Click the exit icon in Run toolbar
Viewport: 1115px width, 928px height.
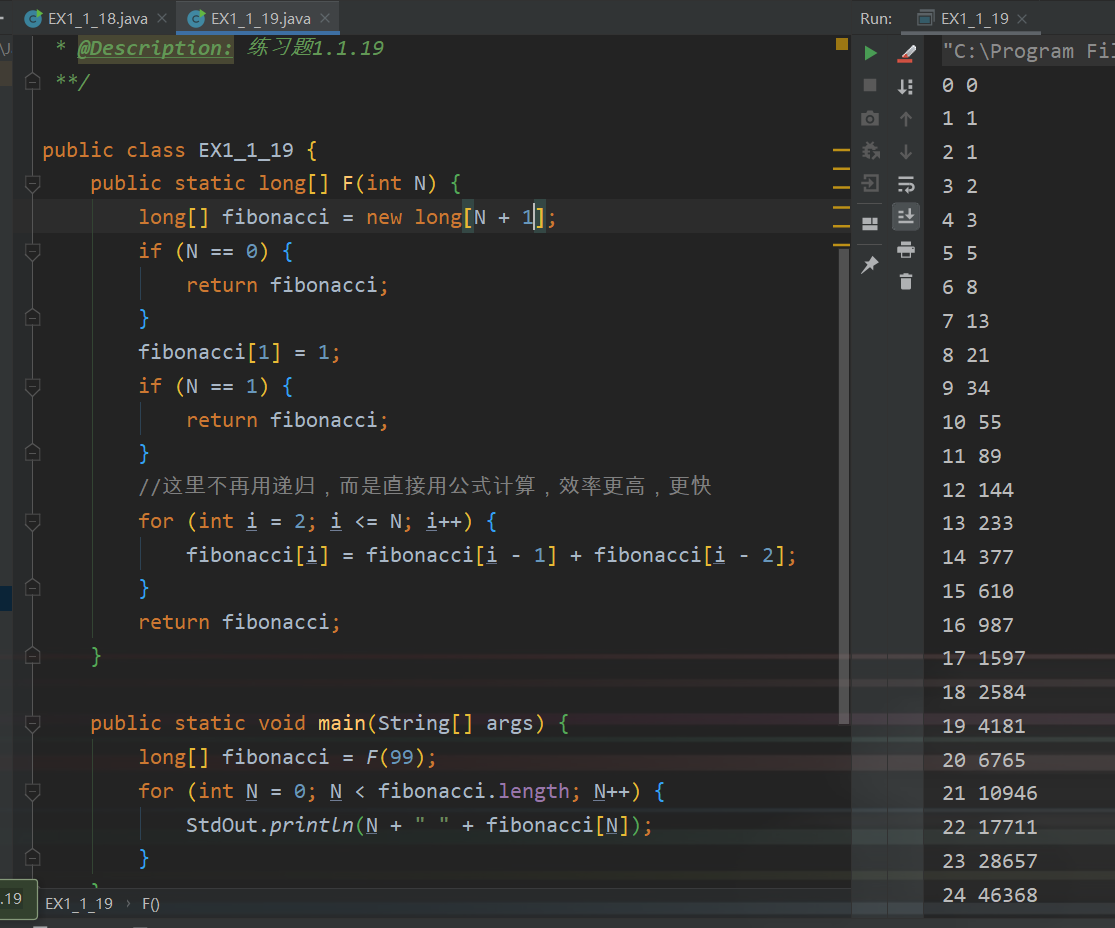click(x=870, y=184)
